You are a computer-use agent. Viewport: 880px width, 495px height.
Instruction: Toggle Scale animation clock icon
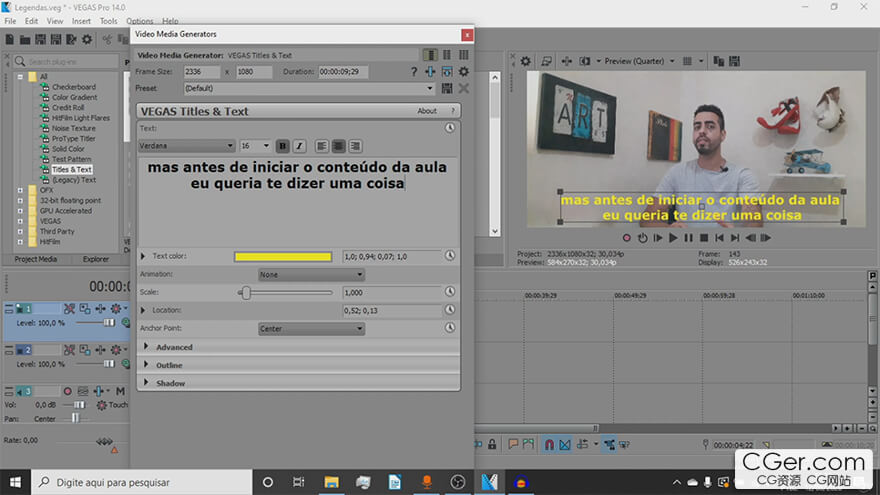tap(450, 291)
